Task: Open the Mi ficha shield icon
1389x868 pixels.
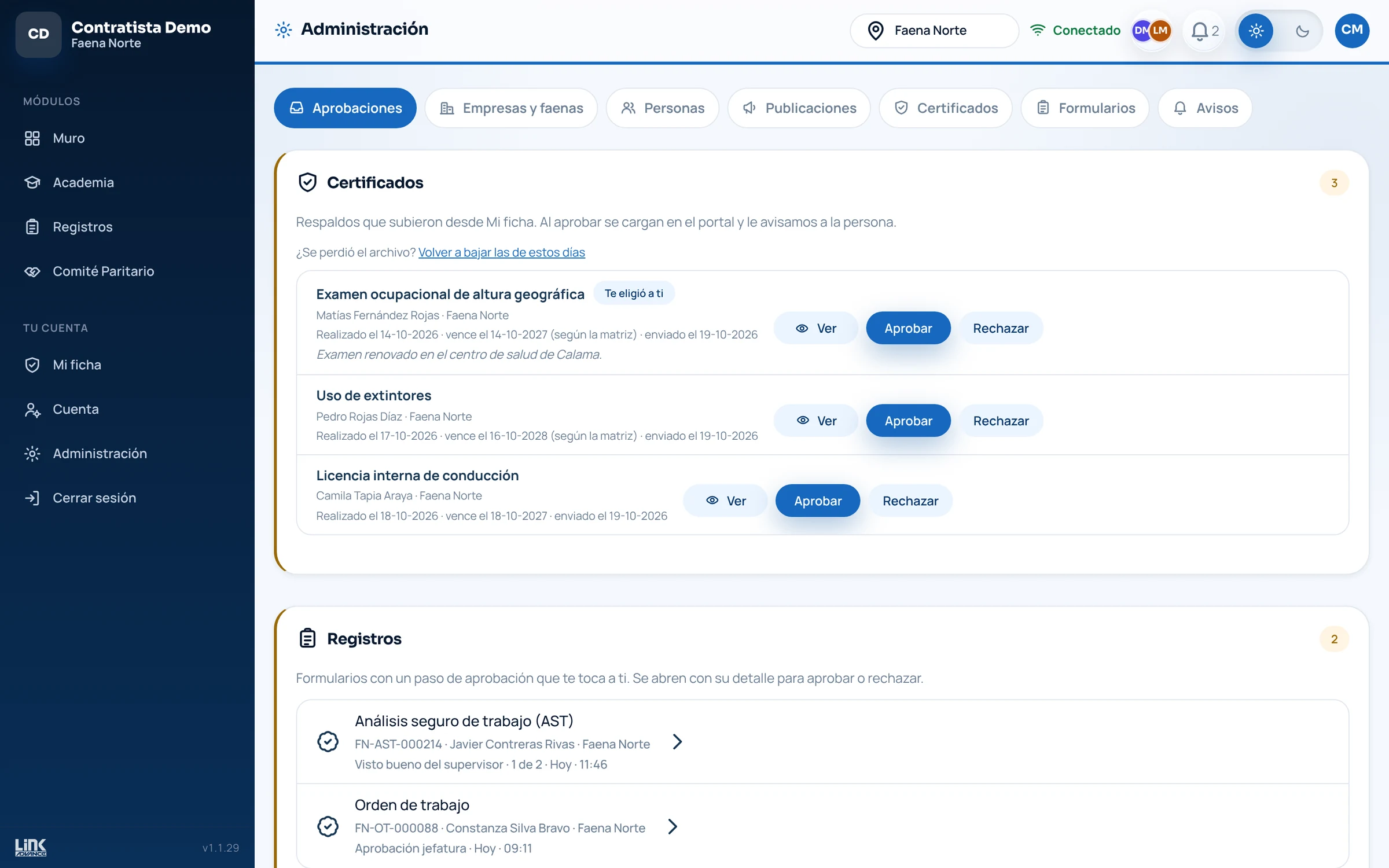Action: pyautogui.click(x=32, y=365)
